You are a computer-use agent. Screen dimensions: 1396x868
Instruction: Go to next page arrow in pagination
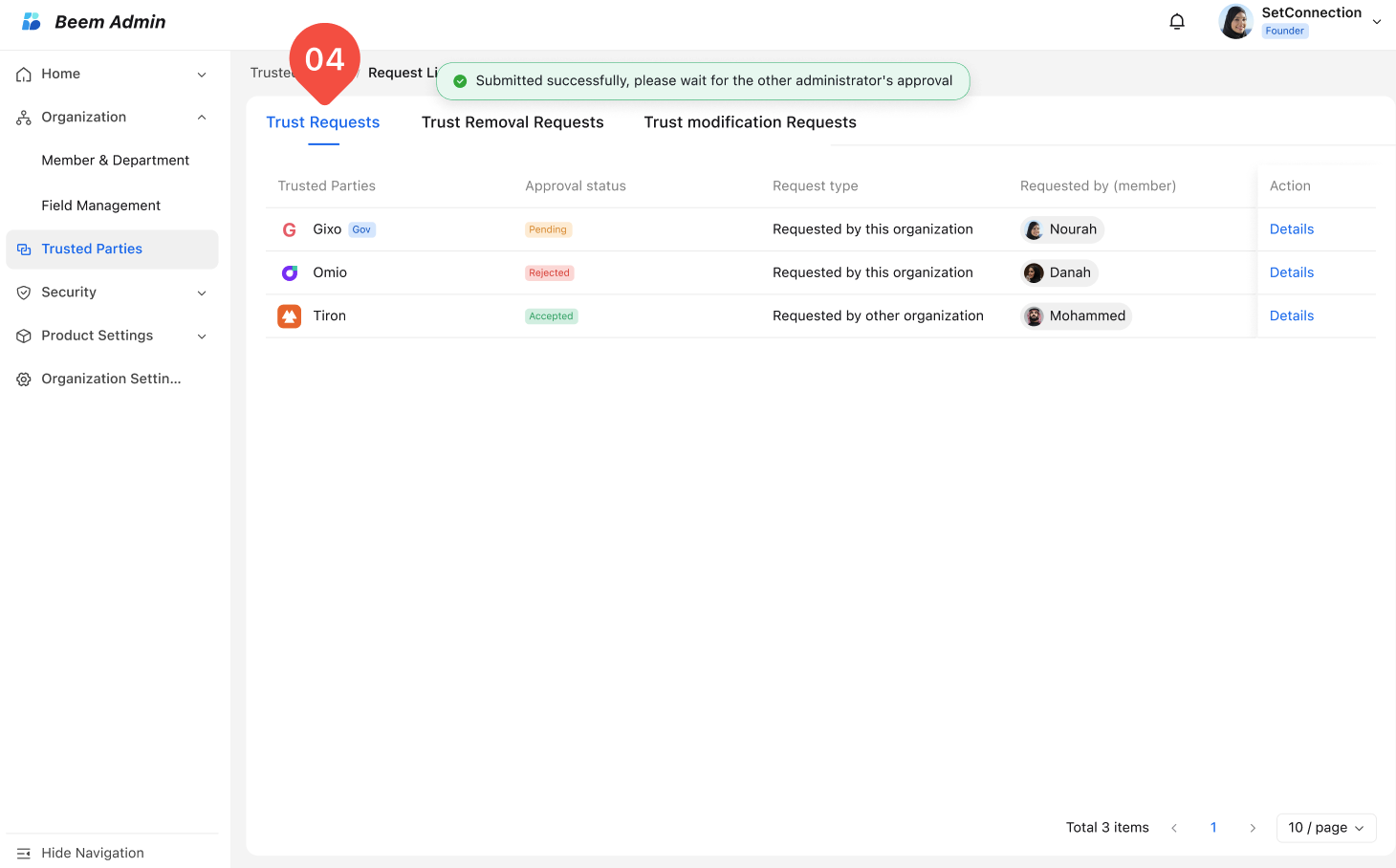1253,828
